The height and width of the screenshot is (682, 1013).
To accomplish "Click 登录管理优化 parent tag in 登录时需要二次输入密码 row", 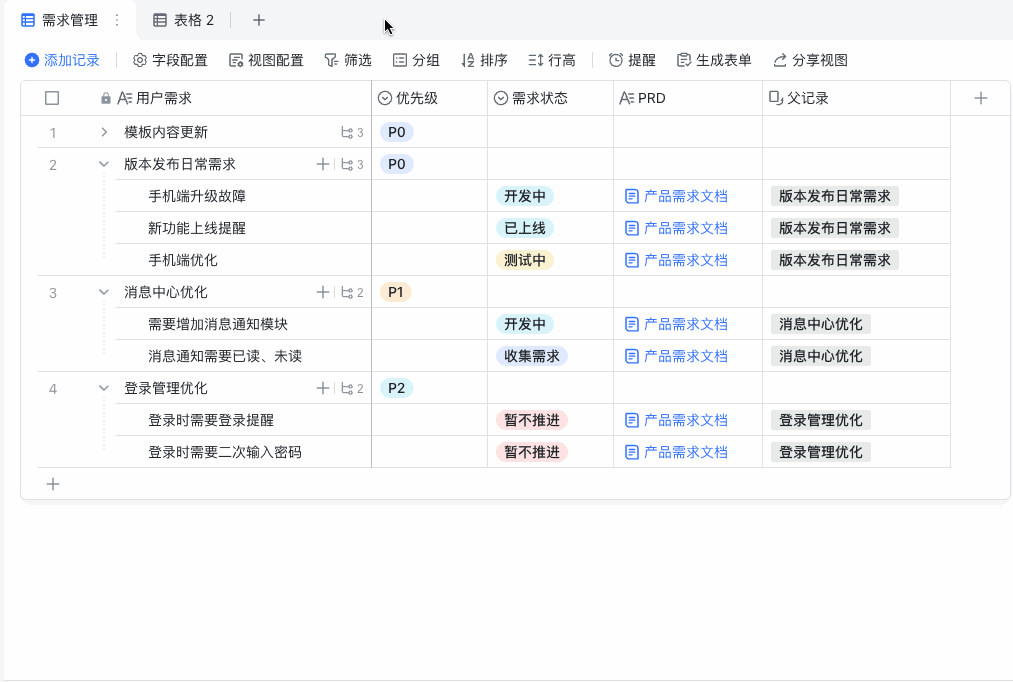I will [820, 452].
